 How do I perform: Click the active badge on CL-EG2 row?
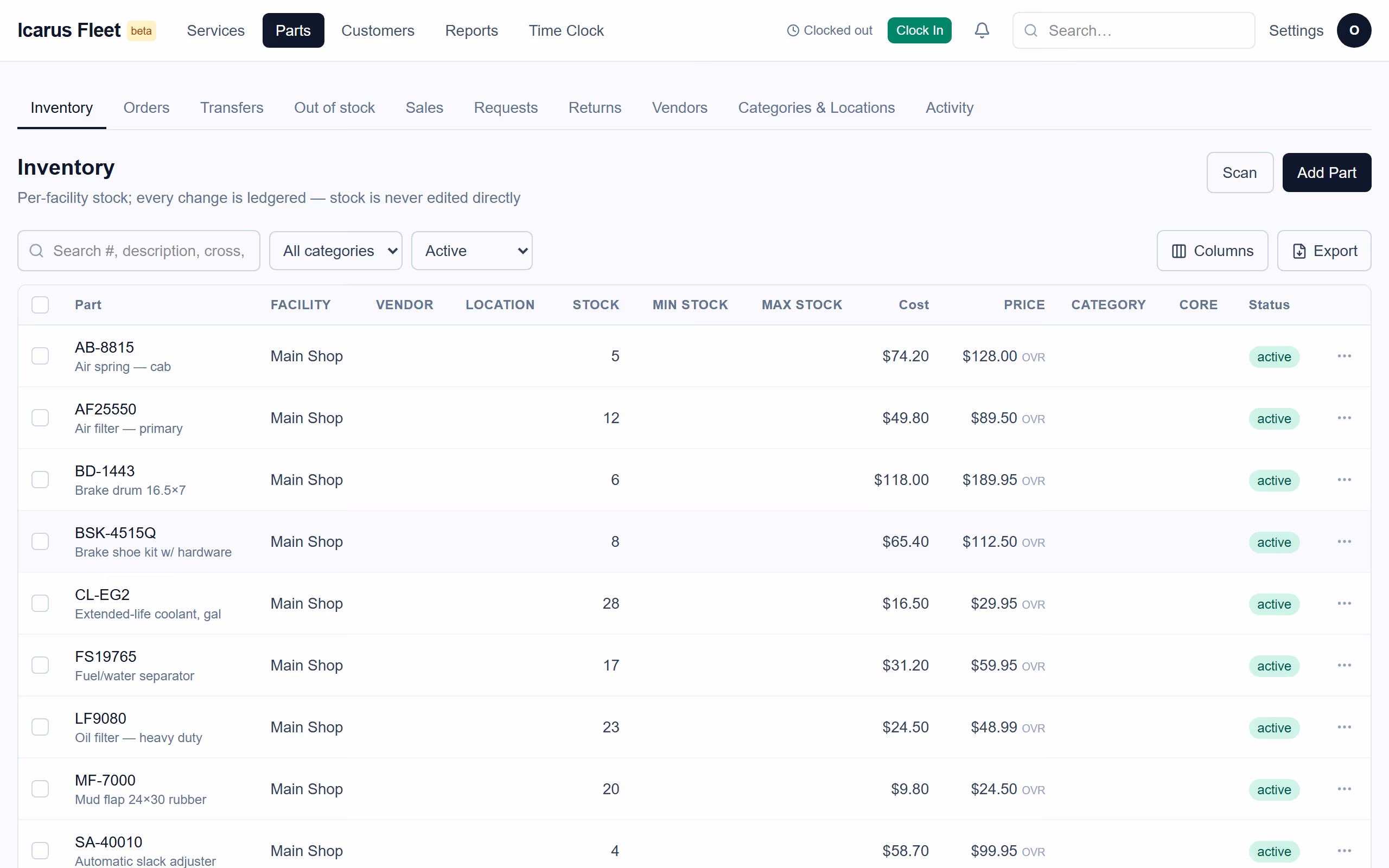[x=1273, y=604]
